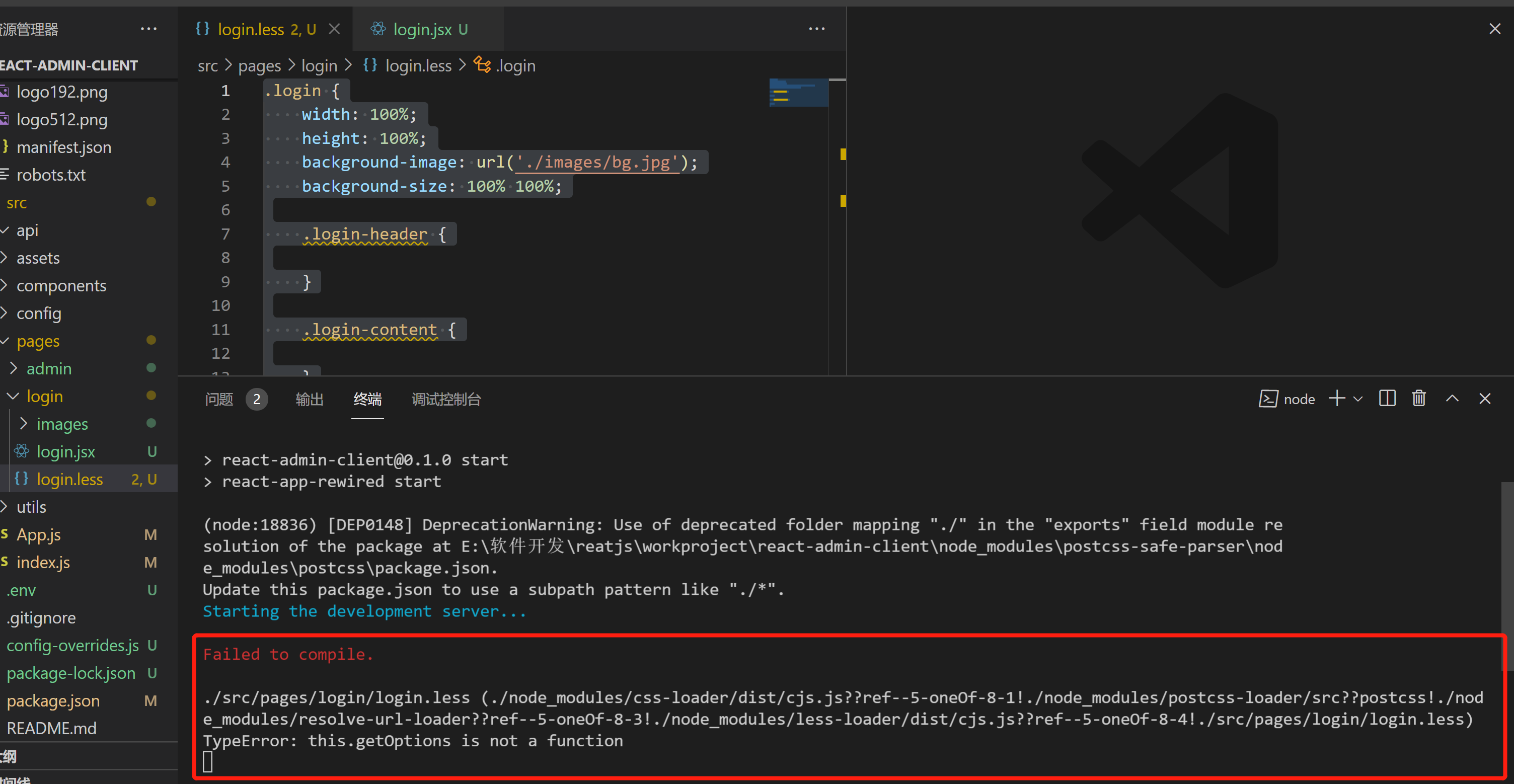The image size is (1514, 784).
Task: Kill terminal with the trash icon
Action: pos(1419,399)
